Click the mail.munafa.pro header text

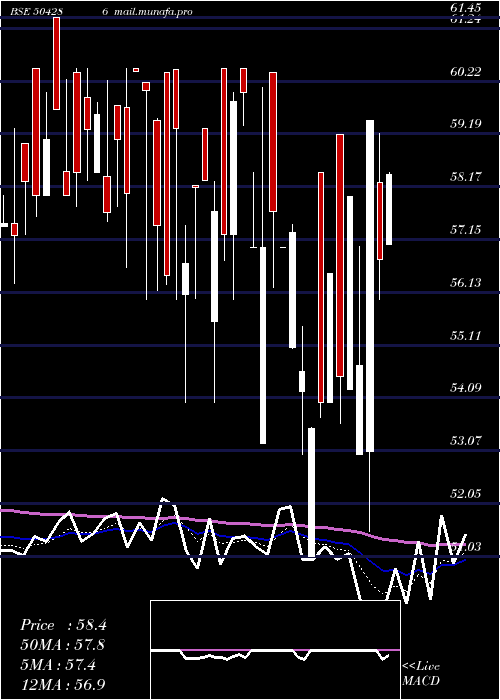point(153,12)
